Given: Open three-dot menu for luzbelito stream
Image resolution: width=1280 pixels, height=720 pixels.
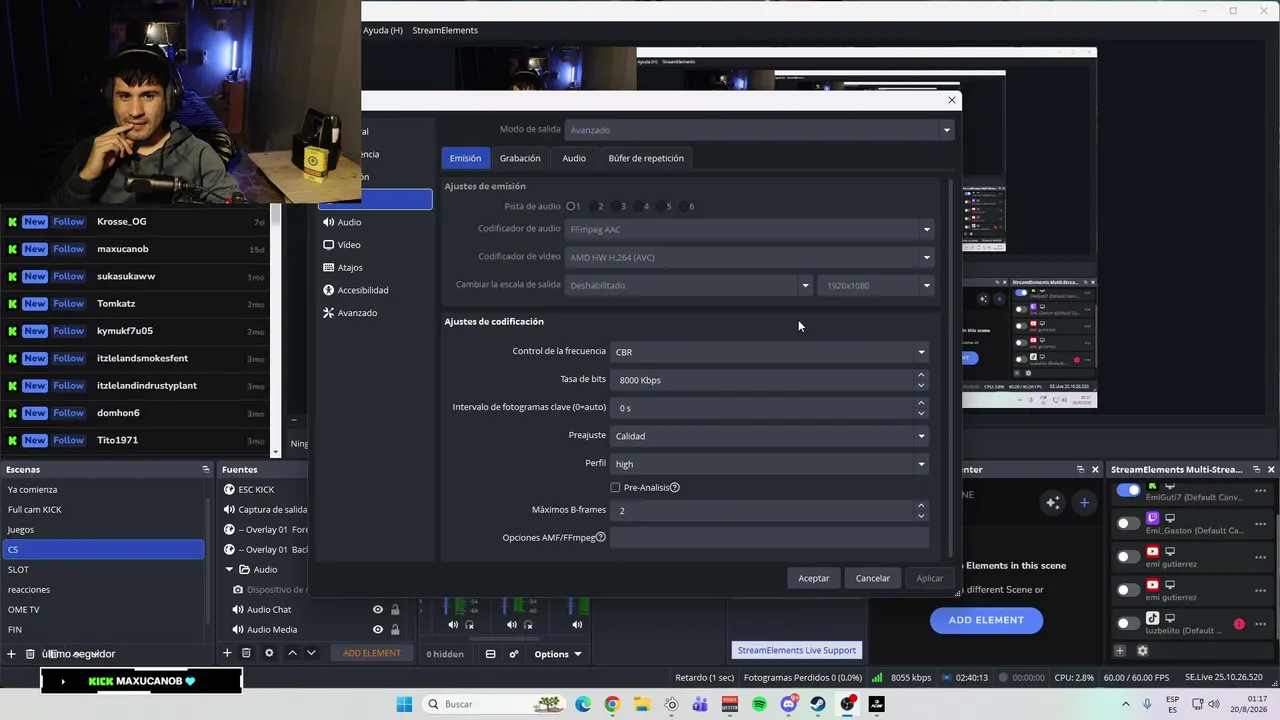Looking at the screenshot, I should [x=1261, y=624].
